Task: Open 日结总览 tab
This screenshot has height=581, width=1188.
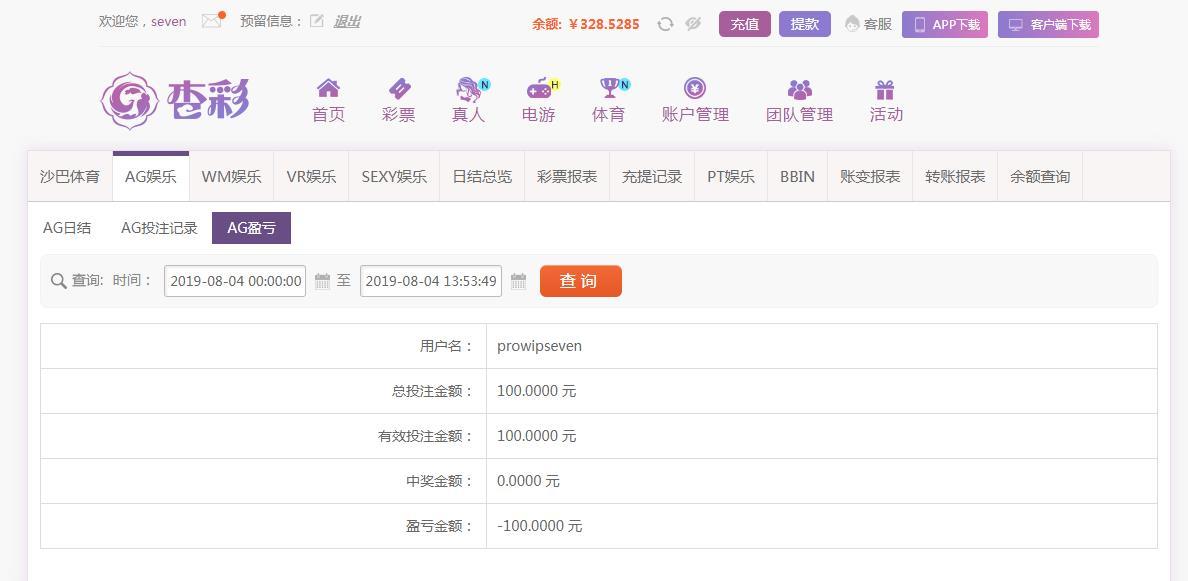Action: [x=482, y=176]
